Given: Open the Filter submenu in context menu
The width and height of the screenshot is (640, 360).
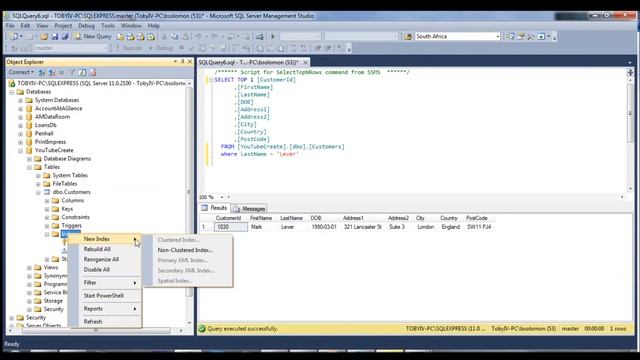Looking at the screenshot, I should pos(106,282).
